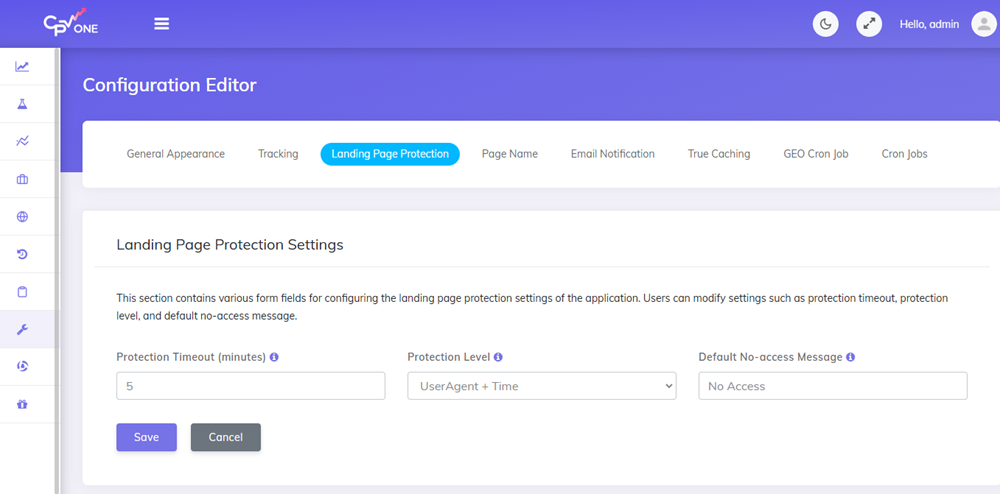Click the Default No-access Message field

[x=833, y=386]
